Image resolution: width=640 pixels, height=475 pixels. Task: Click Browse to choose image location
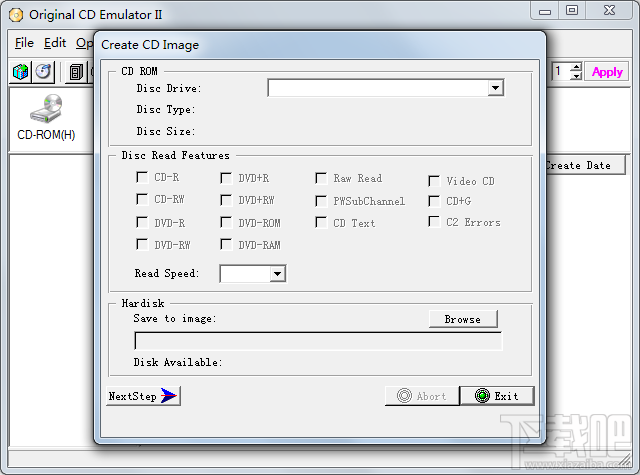pos(463,319)
